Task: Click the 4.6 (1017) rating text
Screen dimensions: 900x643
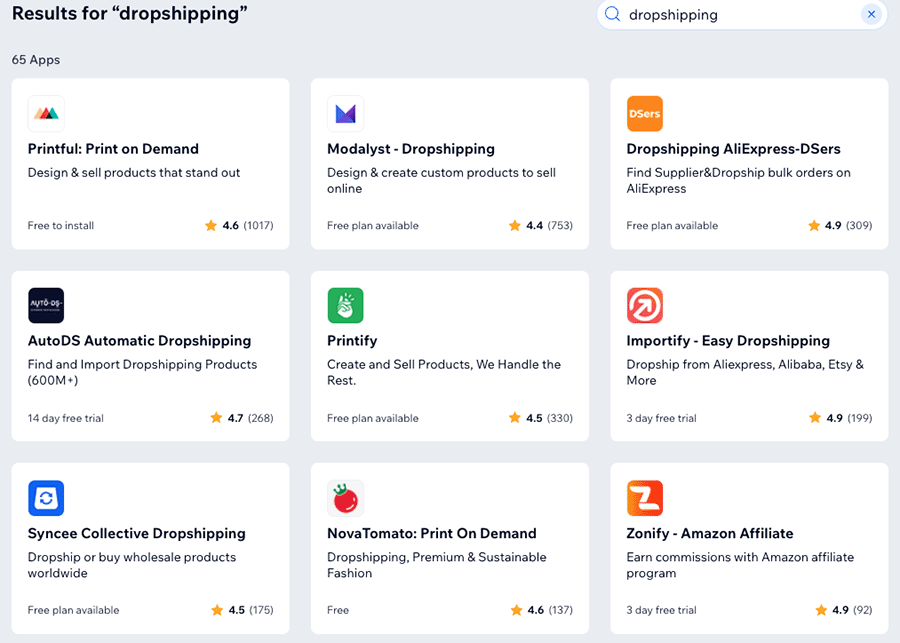Action: click(248, 226)
